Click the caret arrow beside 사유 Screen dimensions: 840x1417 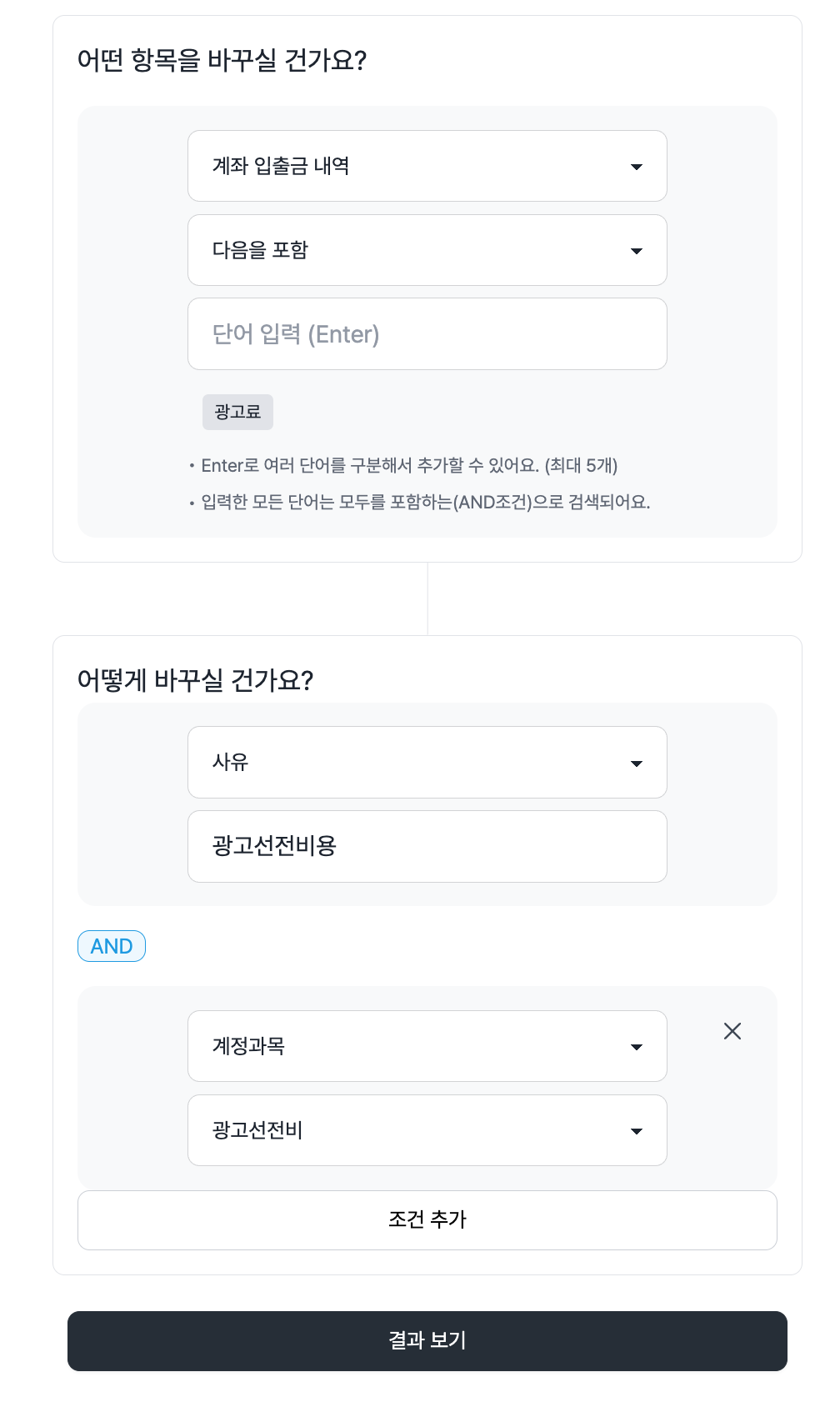(x=637, y=764)
